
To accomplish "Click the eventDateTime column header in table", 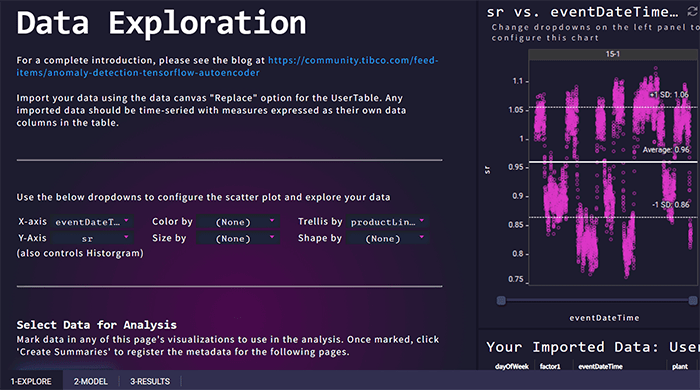I will [x=600, y=366].
